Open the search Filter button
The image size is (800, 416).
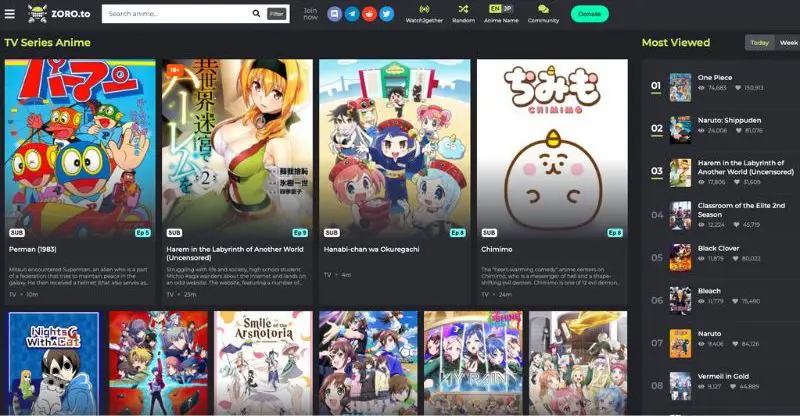277,14
